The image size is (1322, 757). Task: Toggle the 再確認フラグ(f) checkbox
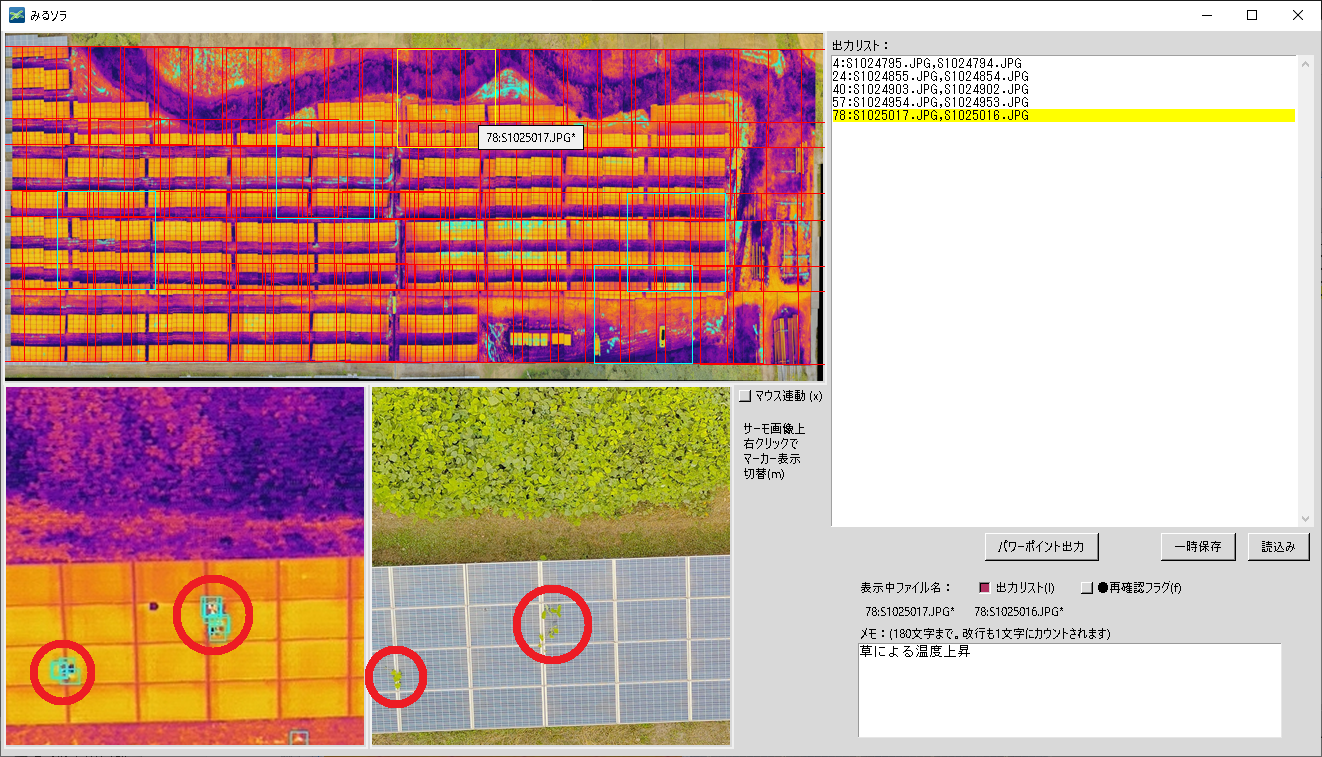1087,588
